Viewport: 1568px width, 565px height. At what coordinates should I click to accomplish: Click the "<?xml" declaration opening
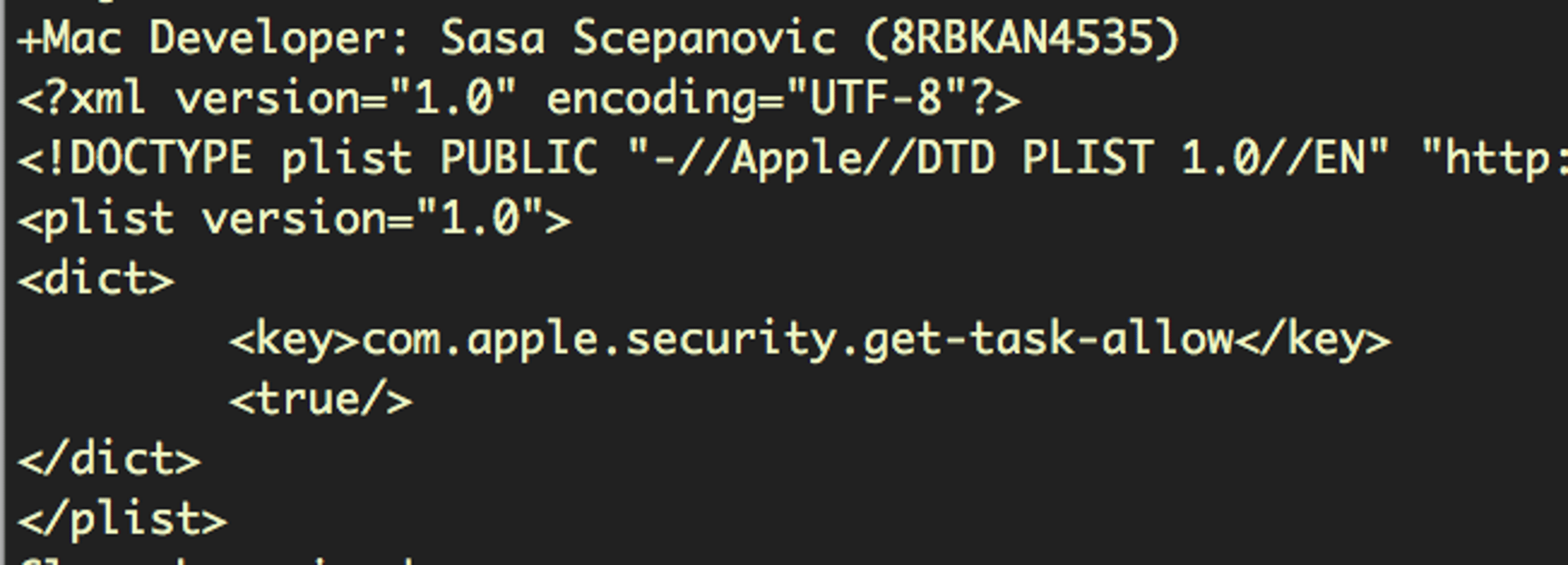82,98
